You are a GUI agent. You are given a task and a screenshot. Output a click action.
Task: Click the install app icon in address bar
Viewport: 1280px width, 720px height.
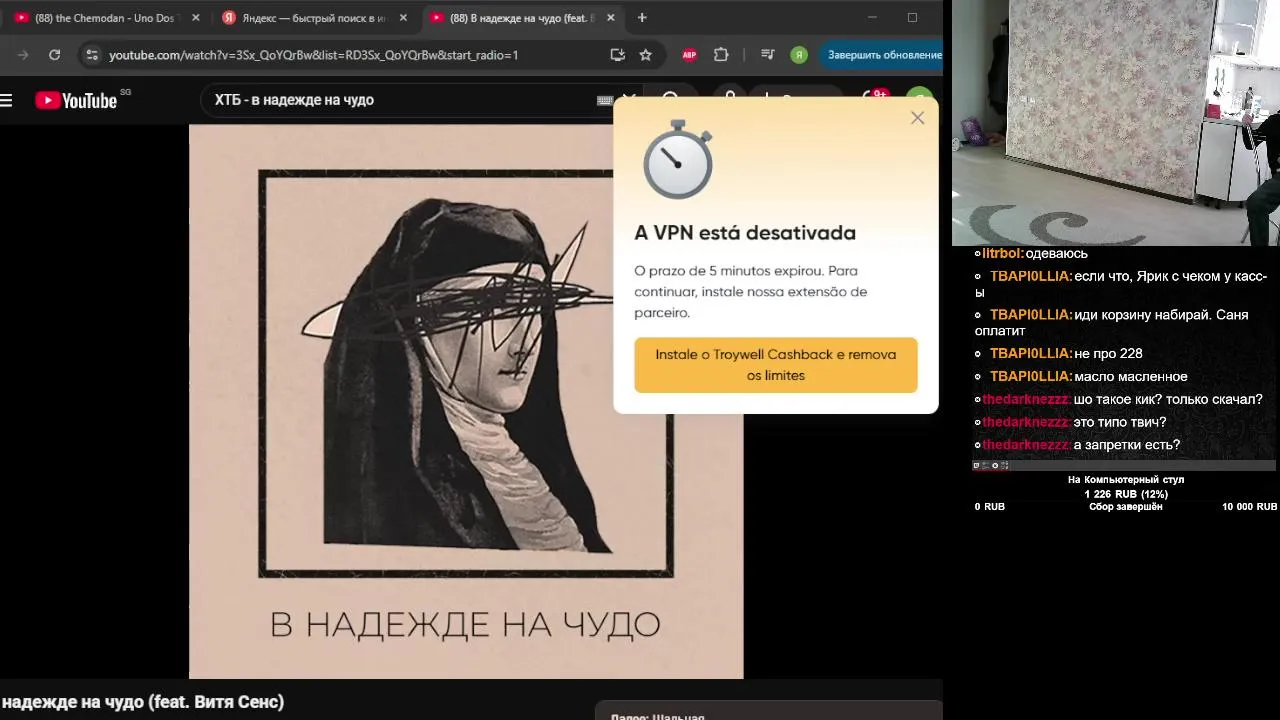click(617, 55)
